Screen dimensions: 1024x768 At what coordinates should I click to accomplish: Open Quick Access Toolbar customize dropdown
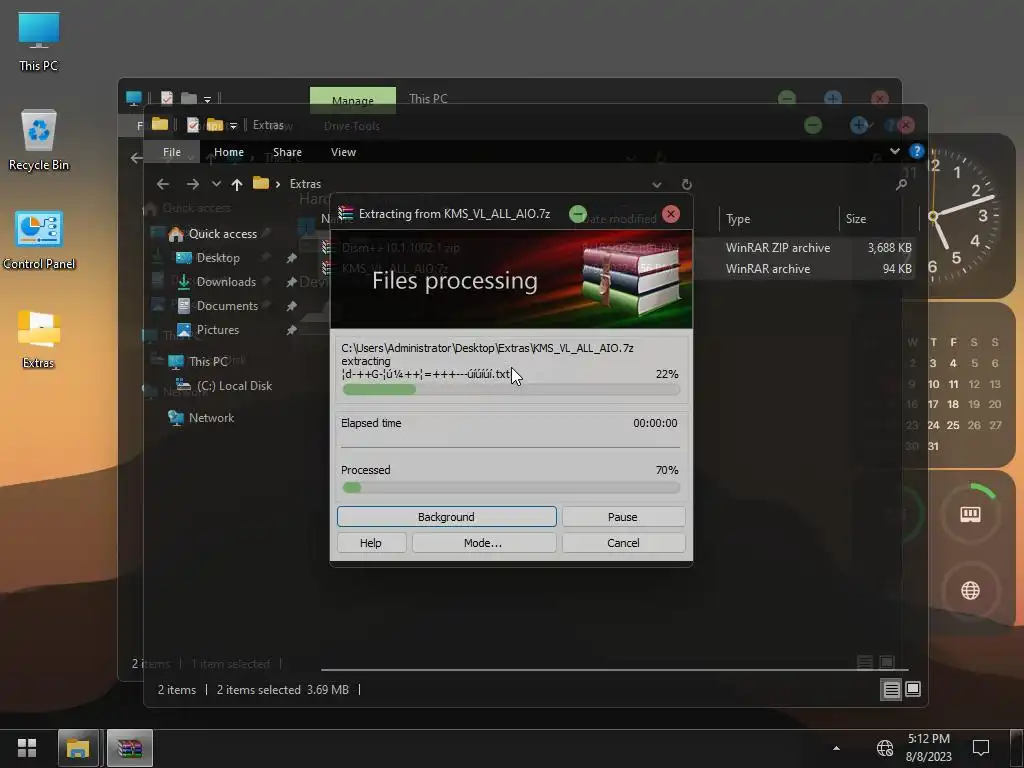click(x=233, y=126)
